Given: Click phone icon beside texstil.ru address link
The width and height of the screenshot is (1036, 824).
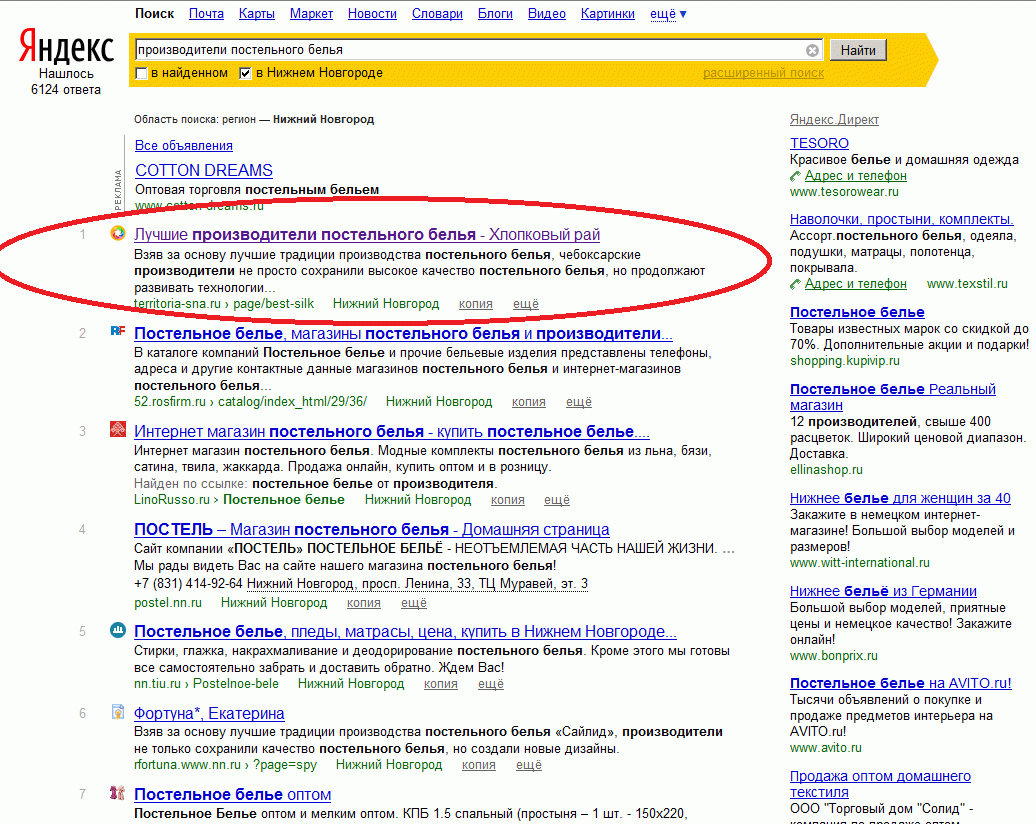Looking at the screenshot, I should pos(796,284).
